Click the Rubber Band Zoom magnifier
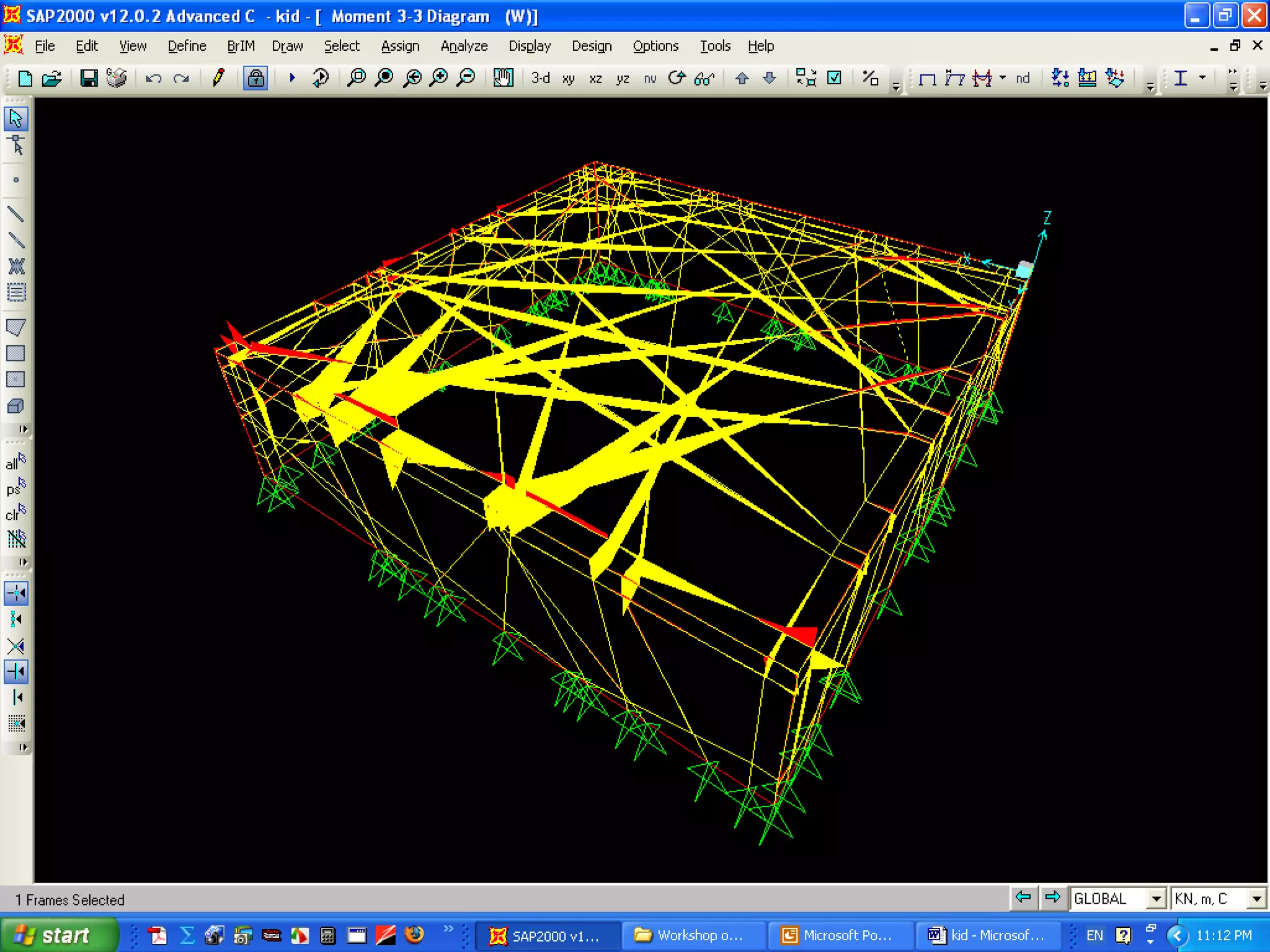Viewport: 1270px width, 952px height. (356, 78)
